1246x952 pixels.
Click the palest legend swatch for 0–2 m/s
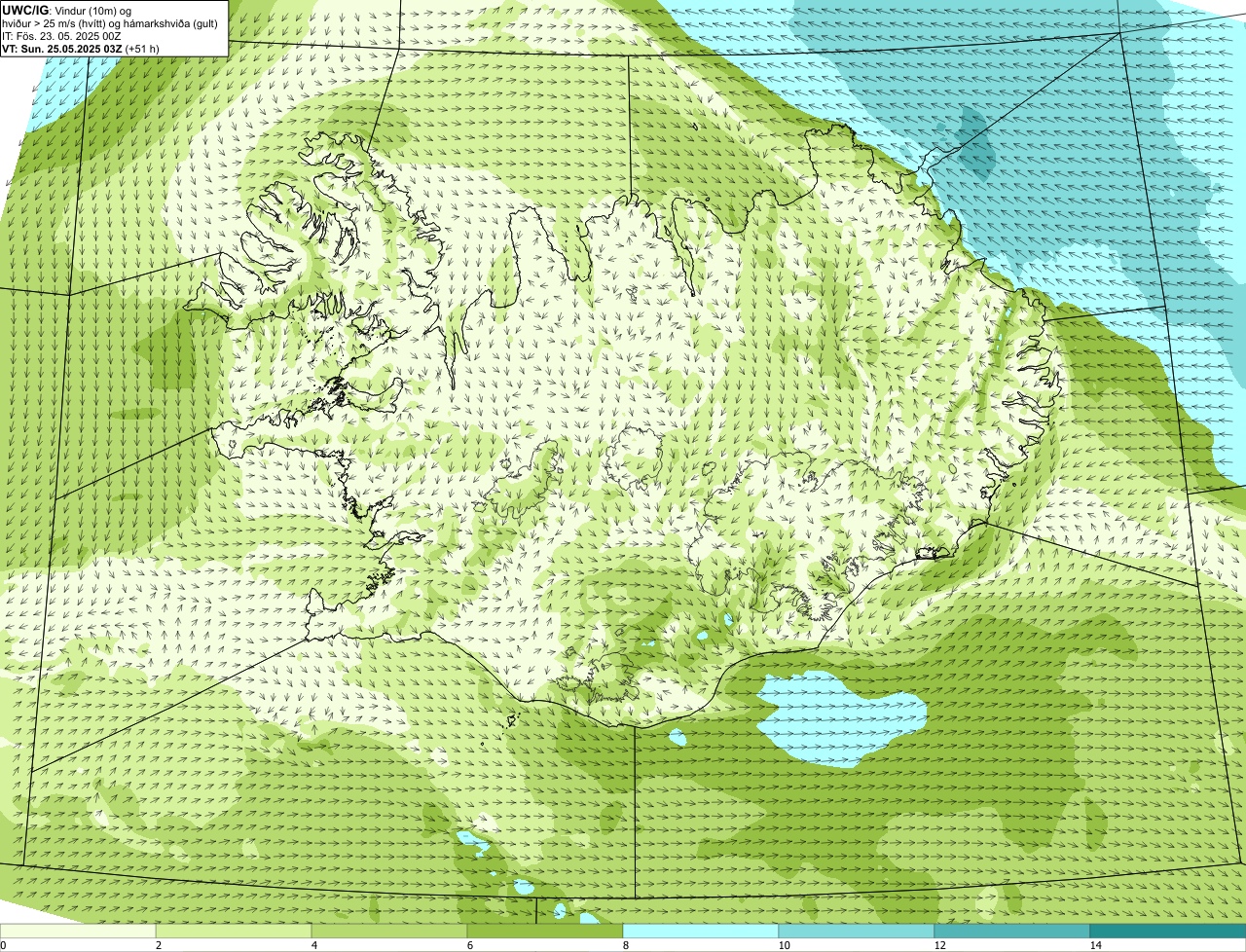(x=78, y=931)
